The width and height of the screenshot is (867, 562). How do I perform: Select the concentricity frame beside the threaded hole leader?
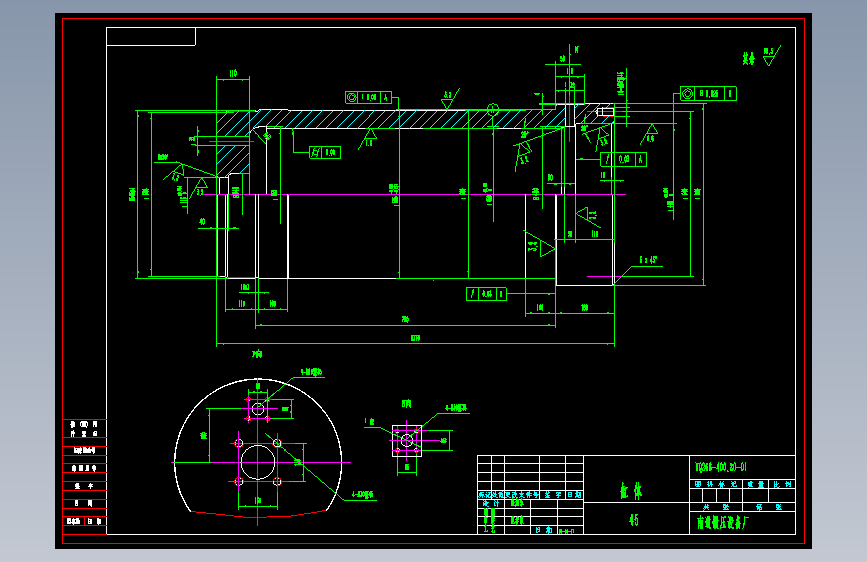(708, 93)
